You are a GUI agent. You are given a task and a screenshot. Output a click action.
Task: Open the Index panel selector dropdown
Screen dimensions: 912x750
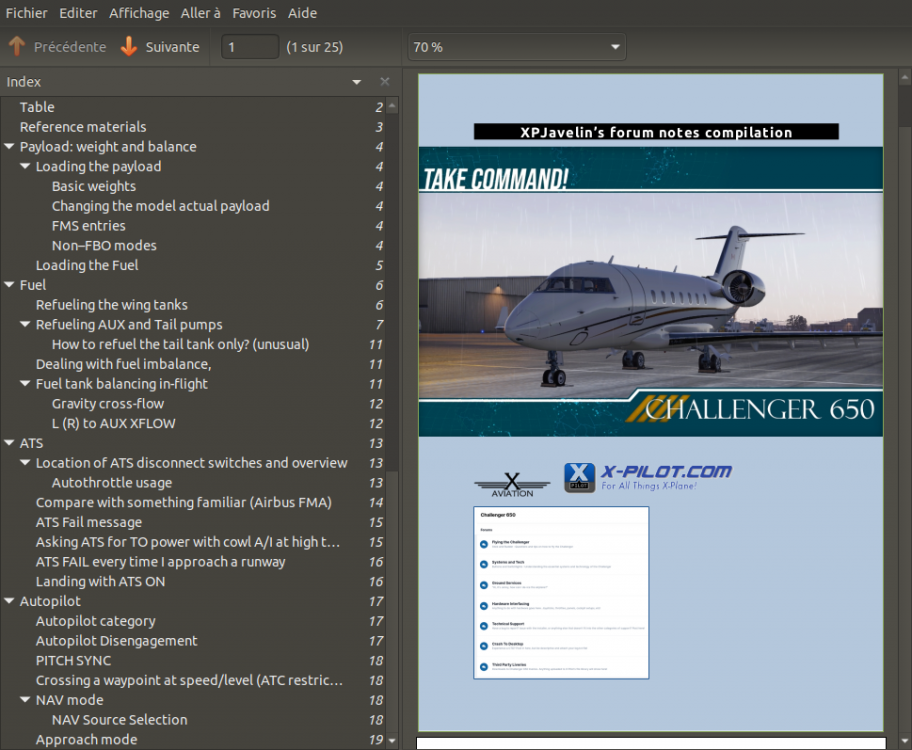tap(357, 82)
